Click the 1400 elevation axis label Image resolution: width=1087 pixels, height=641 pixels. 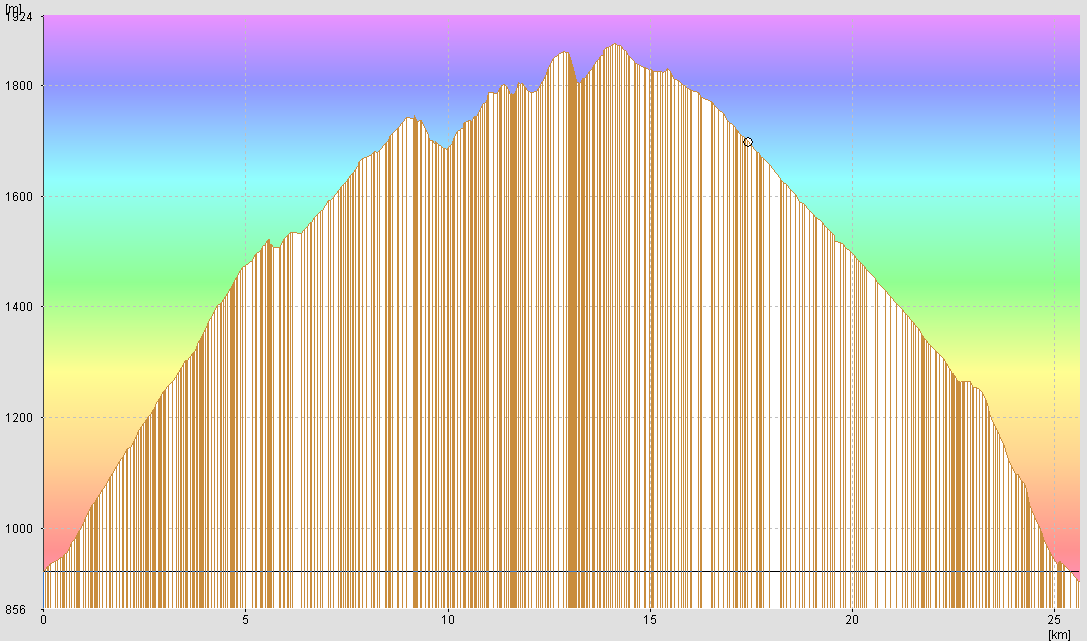click(20, 307)
